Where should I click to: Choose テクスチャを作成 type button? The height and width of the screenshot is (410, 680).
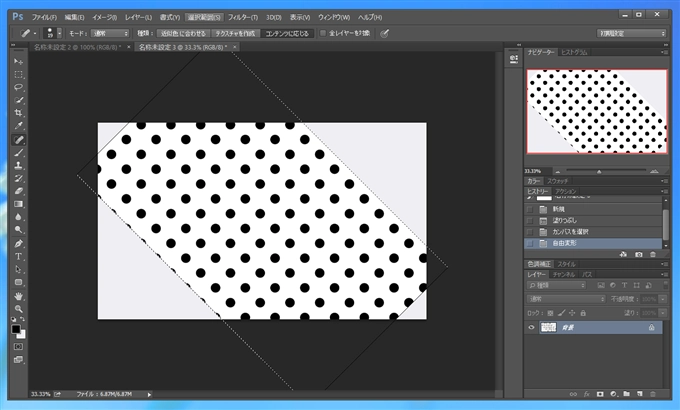click(x=235, y=33)
